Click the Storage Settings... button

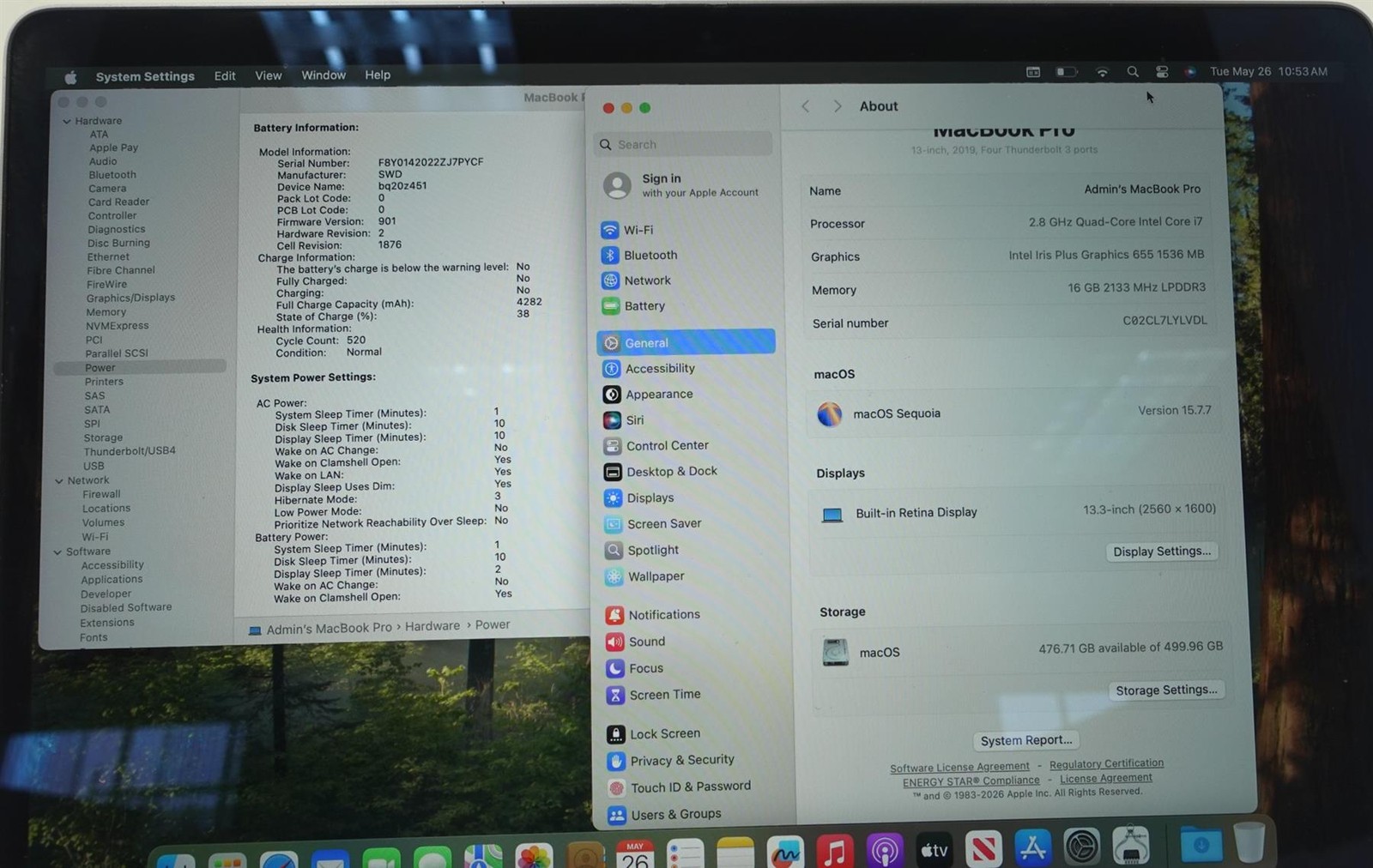[x=1166, y=690]
